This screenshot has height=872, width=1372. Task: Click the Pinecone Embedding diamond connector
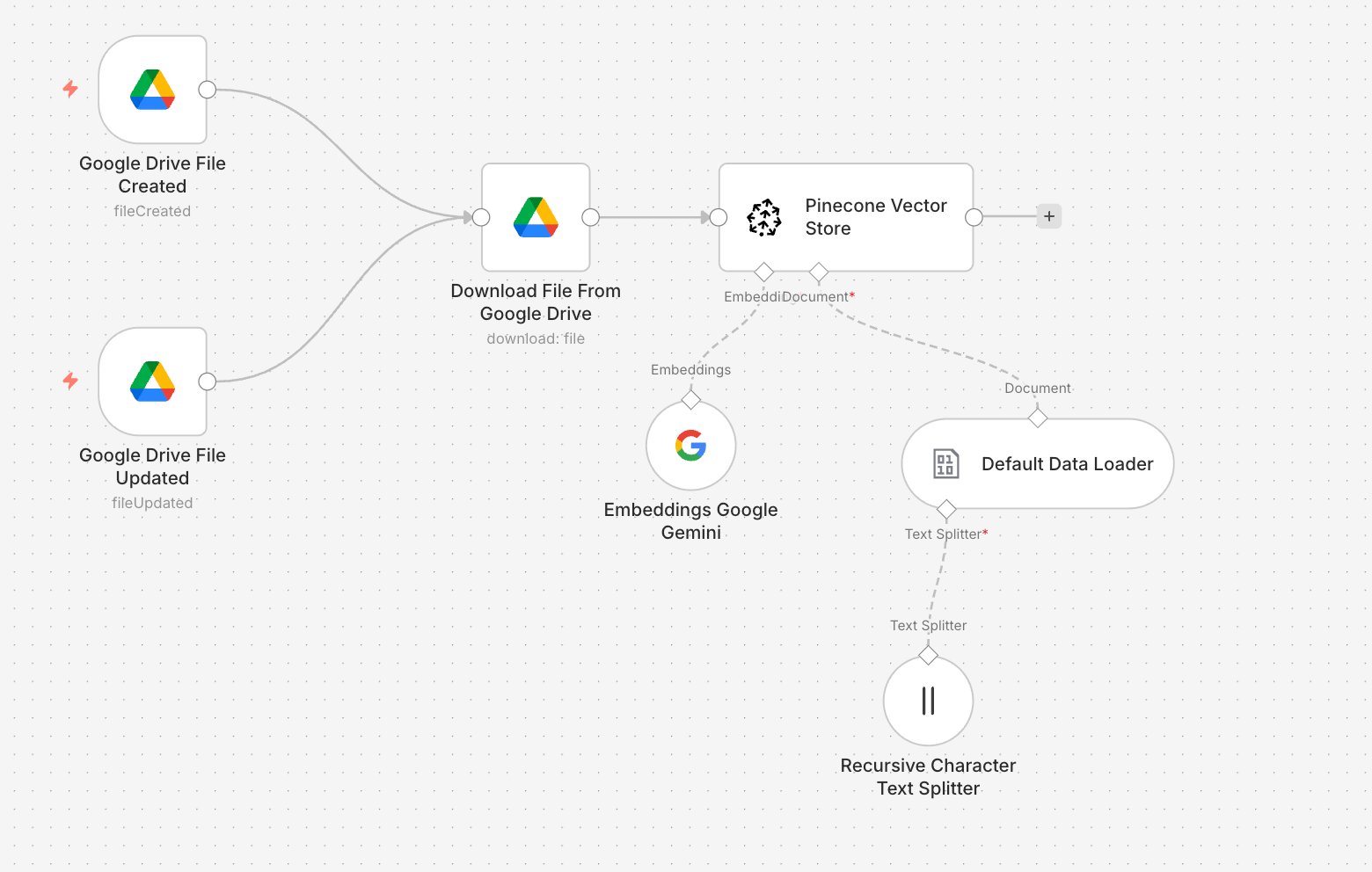pos(763,272)
